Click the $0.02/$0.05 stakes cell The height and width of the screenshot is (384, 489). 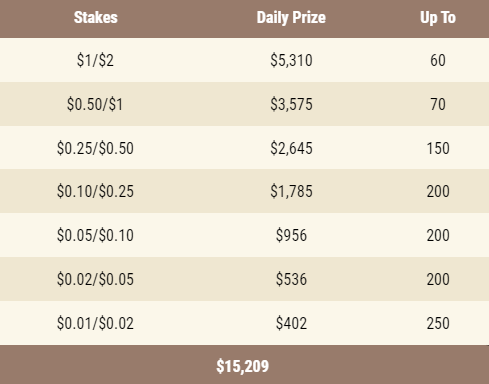pyautogui.click(x=95, y=279)
